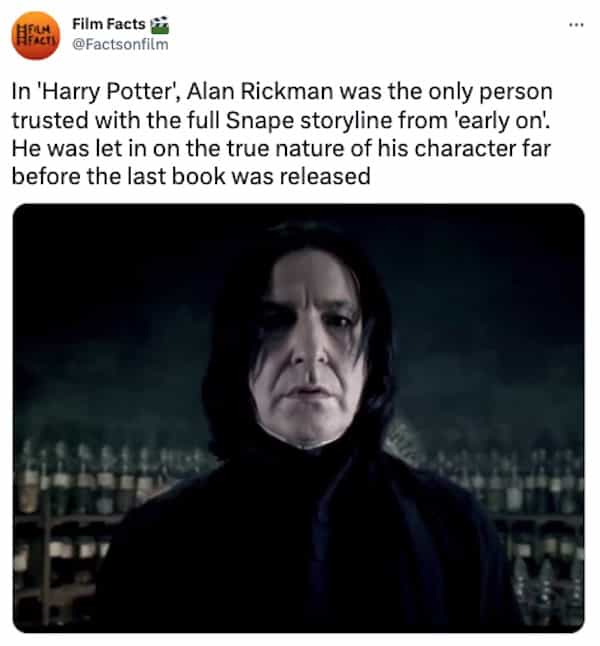Open the Film Facts display name link

tap(109, 24)
